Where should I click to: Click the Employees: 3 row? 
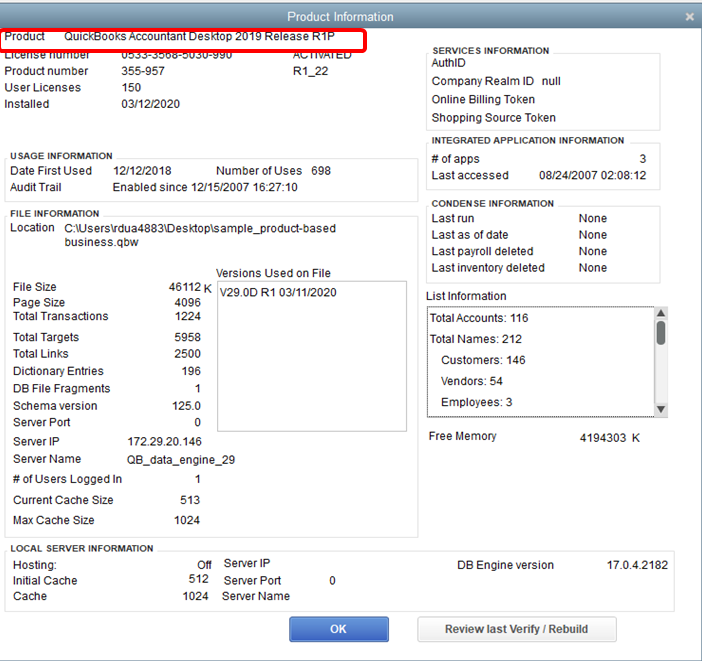pyautogui.click(x=476, y=402)
